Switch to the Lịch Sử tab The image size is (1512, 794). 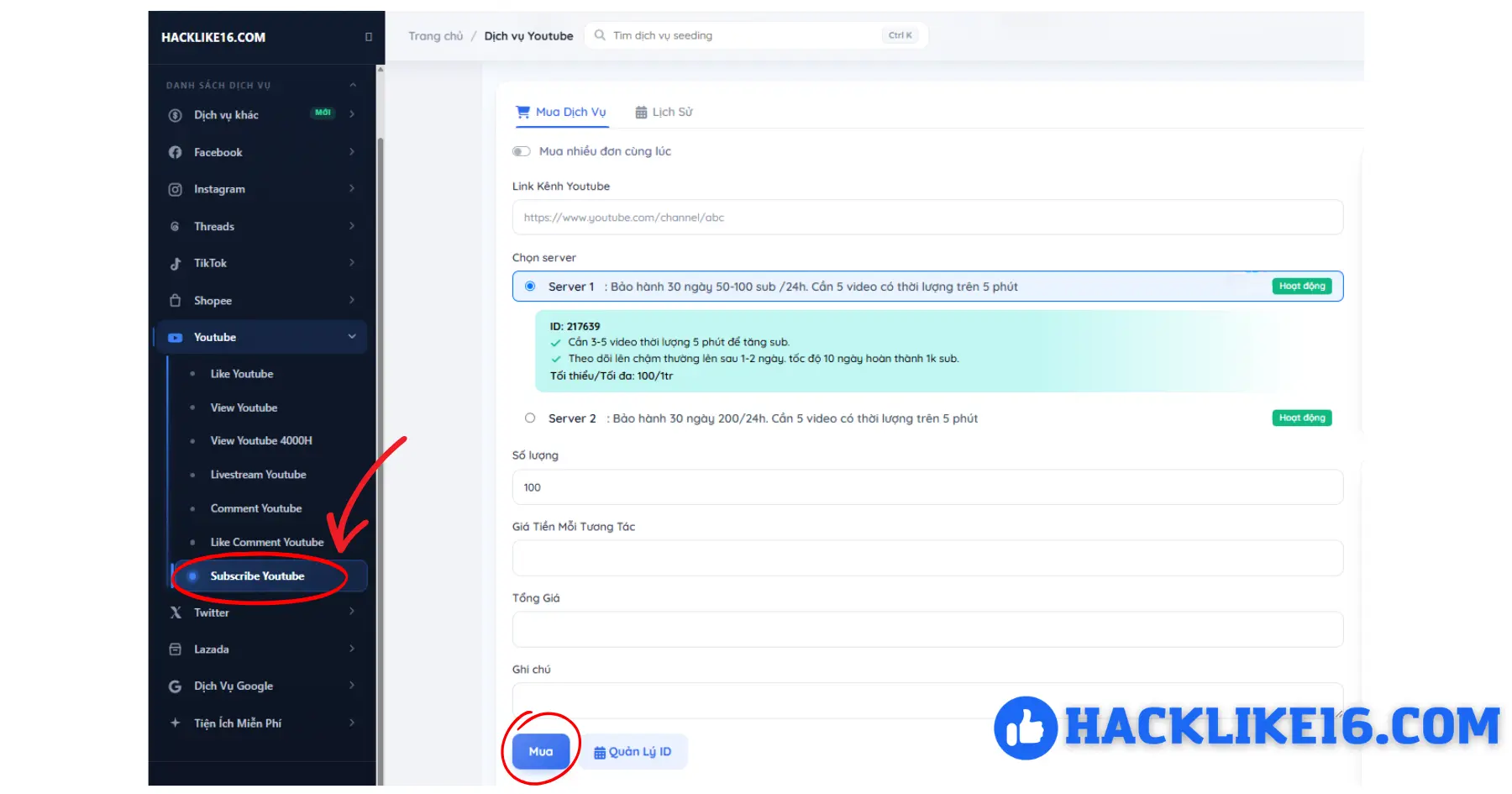pos(664,112)
